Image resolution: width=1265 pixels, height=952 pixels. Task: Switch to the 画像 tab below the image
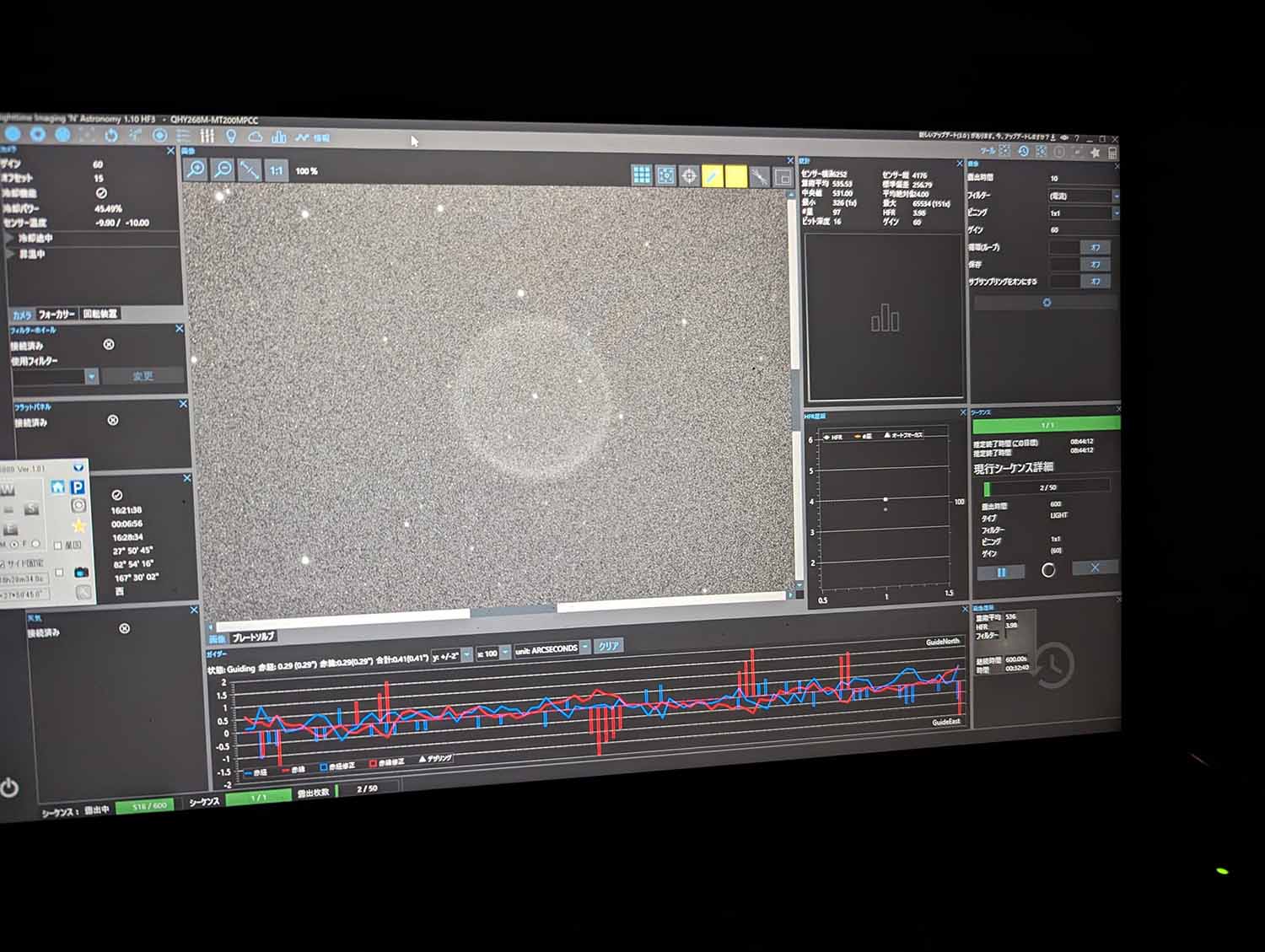[x=217, y=638]
